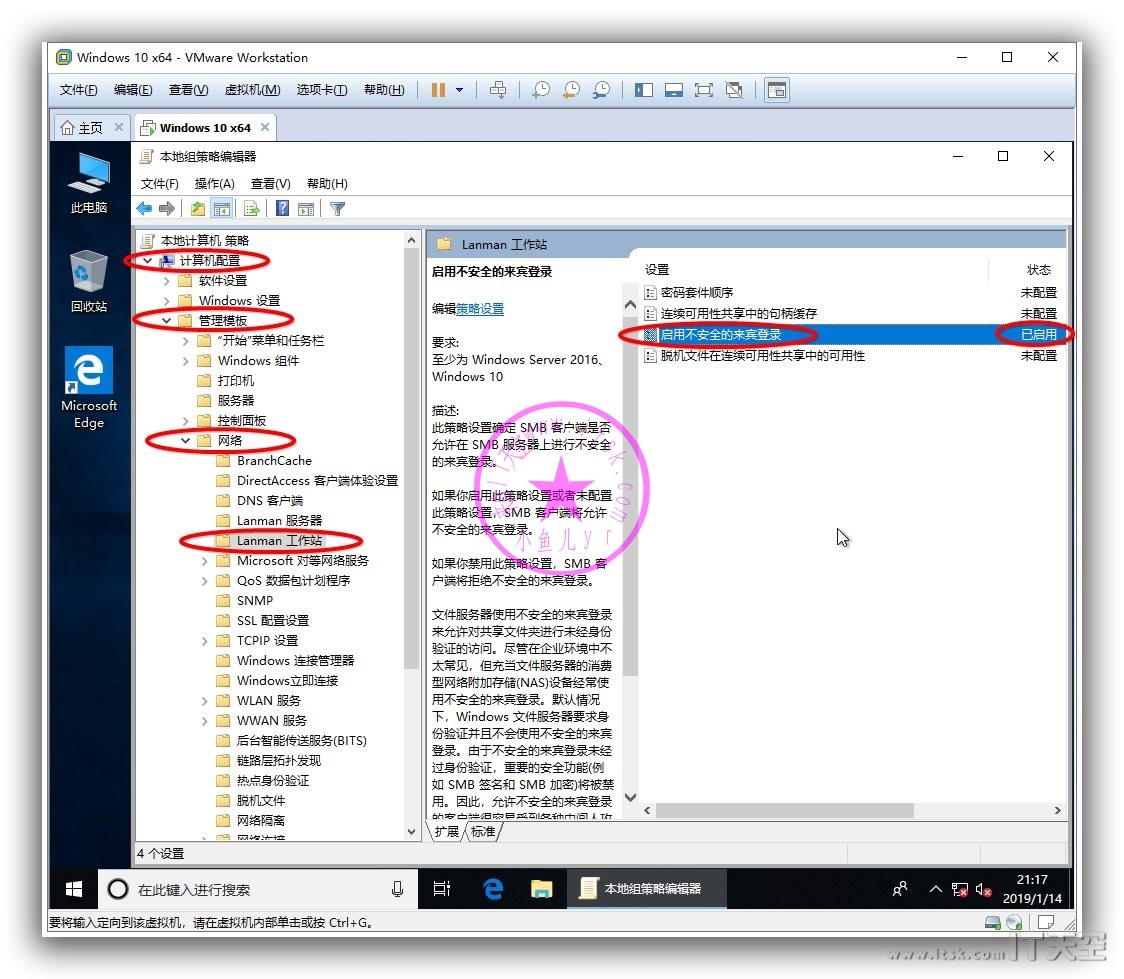
Task: Expand the TCPIP 设置 tree node
Action: (x=205, y=641)
